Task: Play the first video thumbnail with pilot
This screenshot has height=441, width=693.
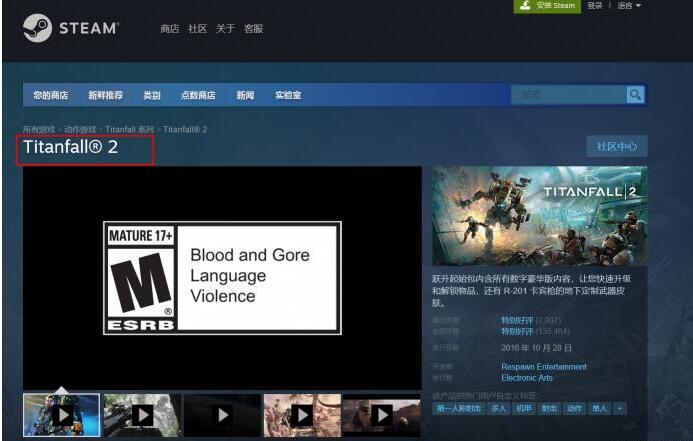Action: point(62,415)
